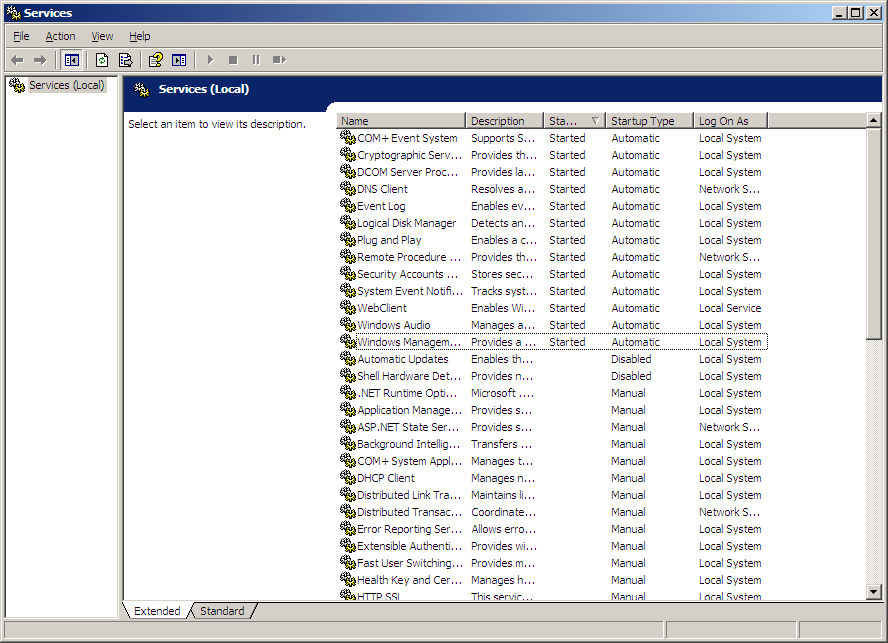Click the vertical scrollbar thumb
The height and width of the screenshot is (643, 888).
(873, 233)
